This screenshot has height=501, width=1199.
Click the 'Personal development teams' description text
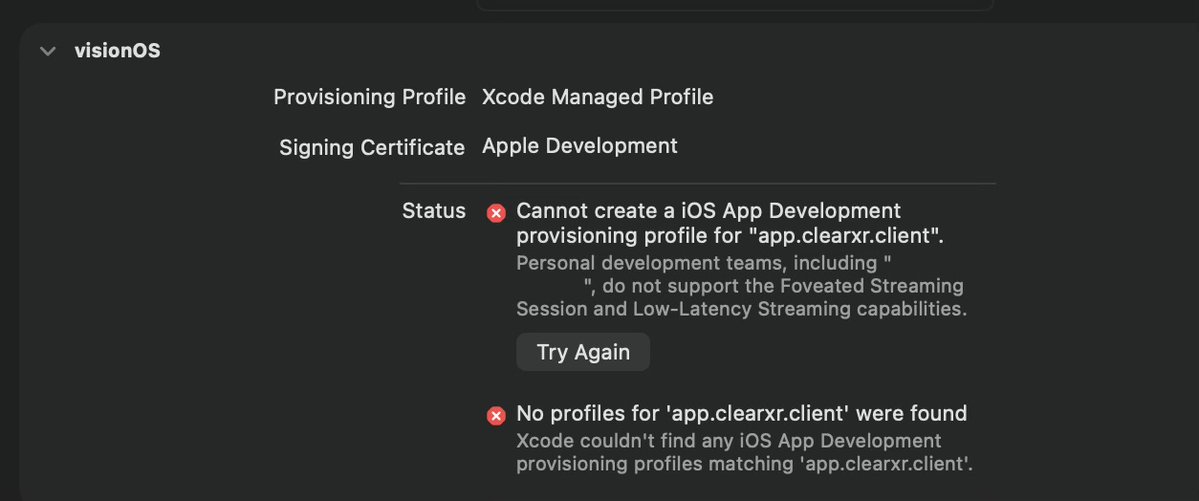(x=742, y=286)
